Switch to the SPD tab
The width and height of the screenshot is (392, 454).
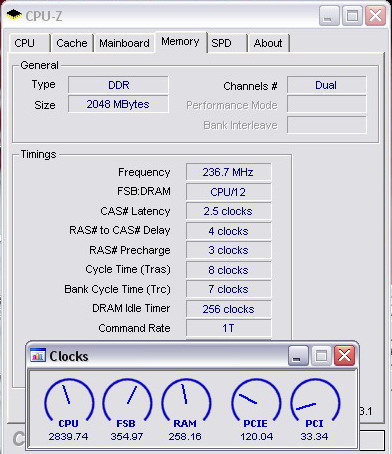click(228, 43)
